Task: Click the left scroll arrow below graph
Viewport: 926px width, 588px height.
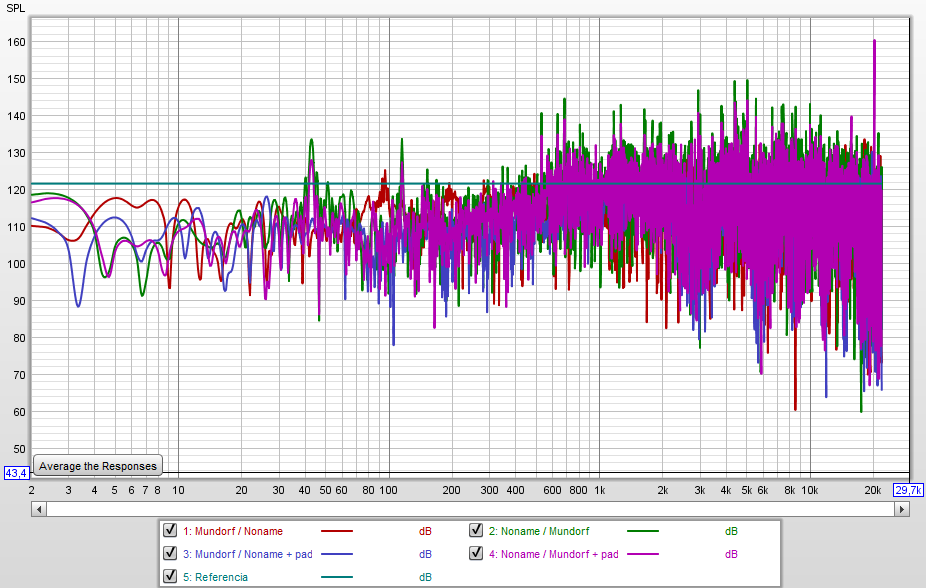Action: (39, 509)
